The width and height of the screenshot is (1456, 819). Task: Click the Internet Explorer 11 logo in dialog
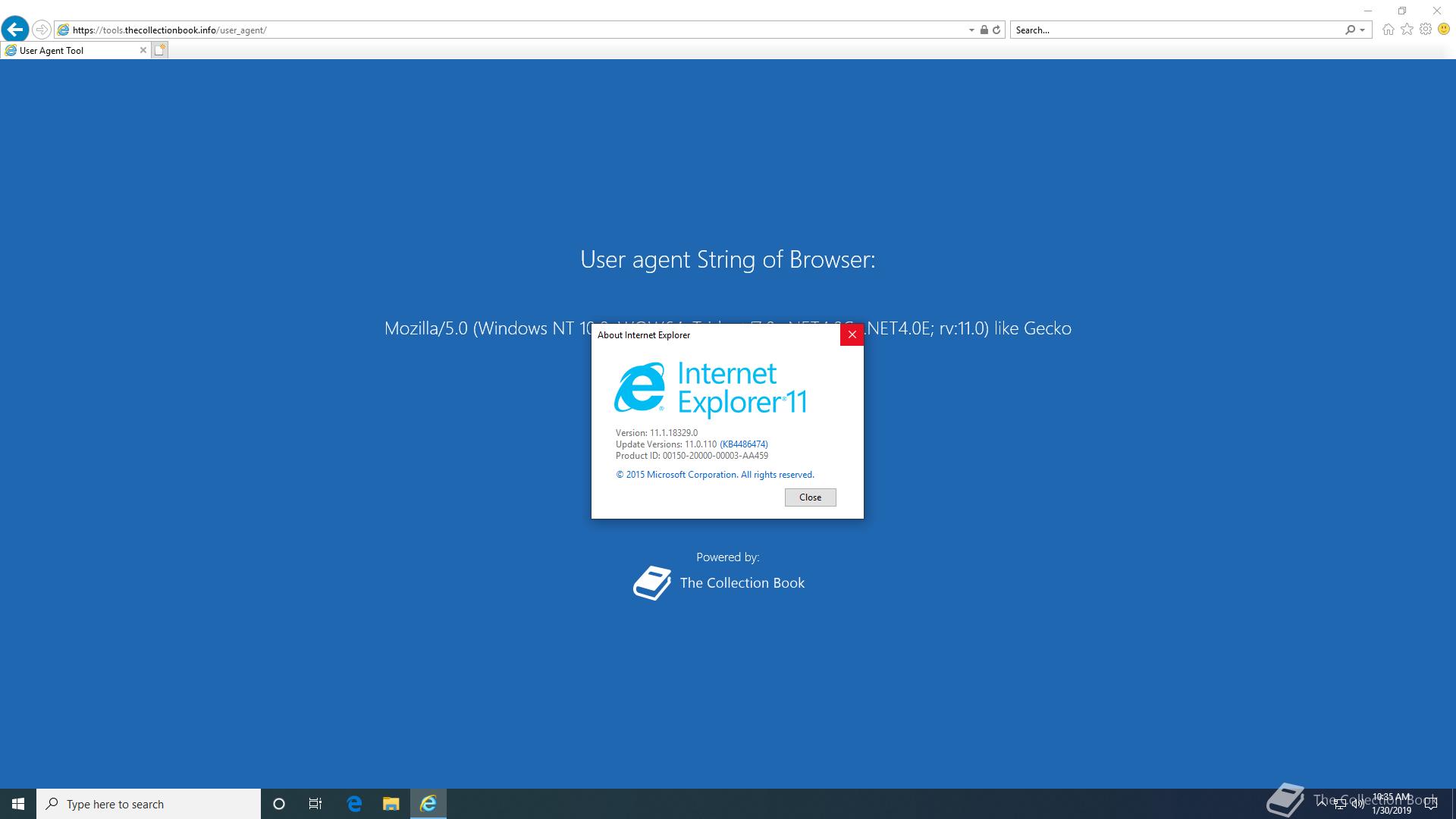pos(711,390)
